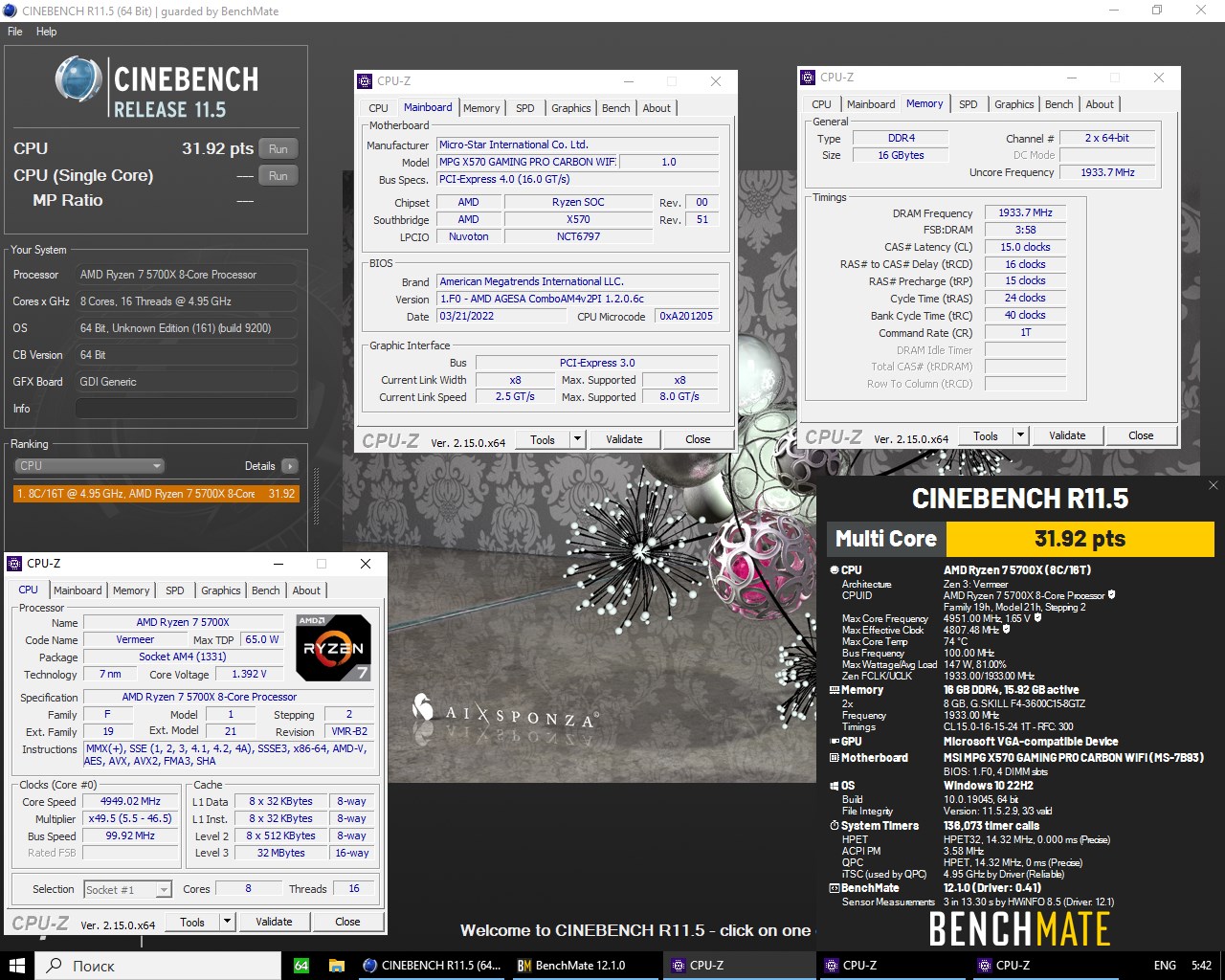Click the System Timers clock icon in BenchMate

click(x=834, y=826)
